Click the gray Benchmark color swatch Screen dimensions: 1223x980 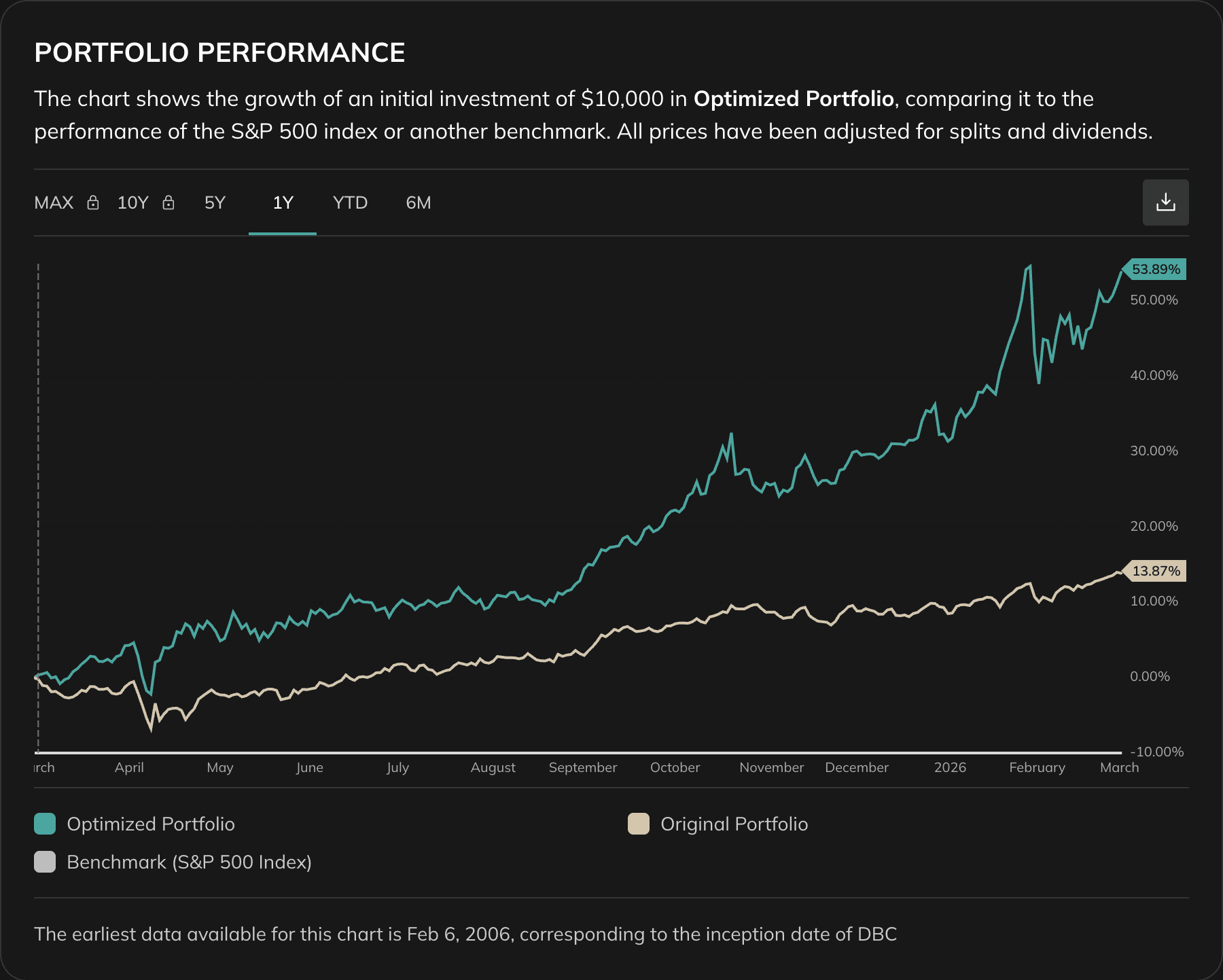pyautogui.click(x=44, y=862)
